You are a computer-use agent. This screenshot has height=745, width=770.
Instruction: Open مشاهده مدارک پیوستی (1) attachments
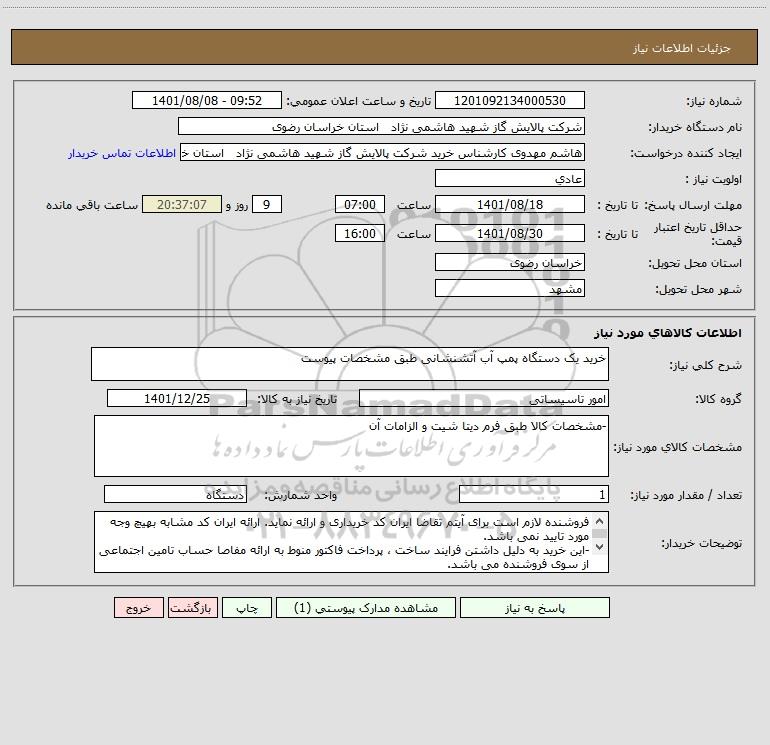point(366,607)
